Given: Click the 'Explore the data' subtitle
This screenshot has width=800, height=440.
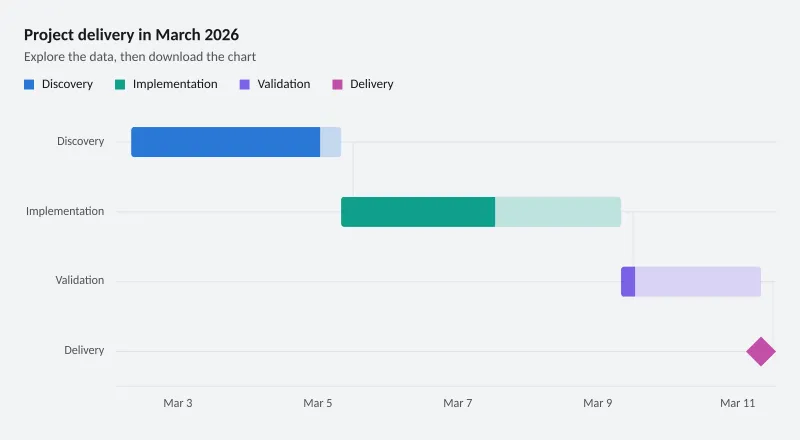Looking at the screenshot, I should 140,57.
